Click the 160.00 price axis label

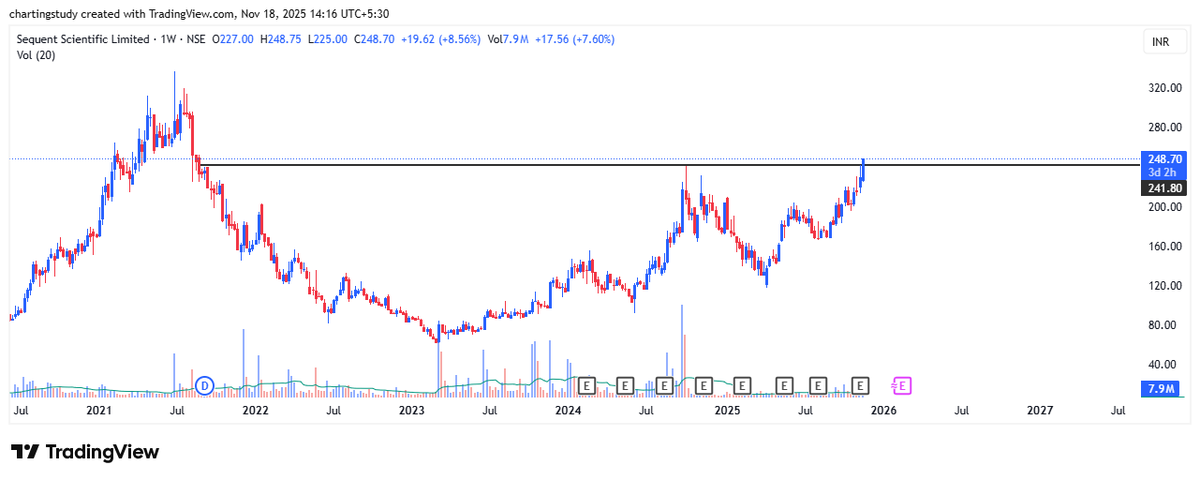(x=1166, y=246)
